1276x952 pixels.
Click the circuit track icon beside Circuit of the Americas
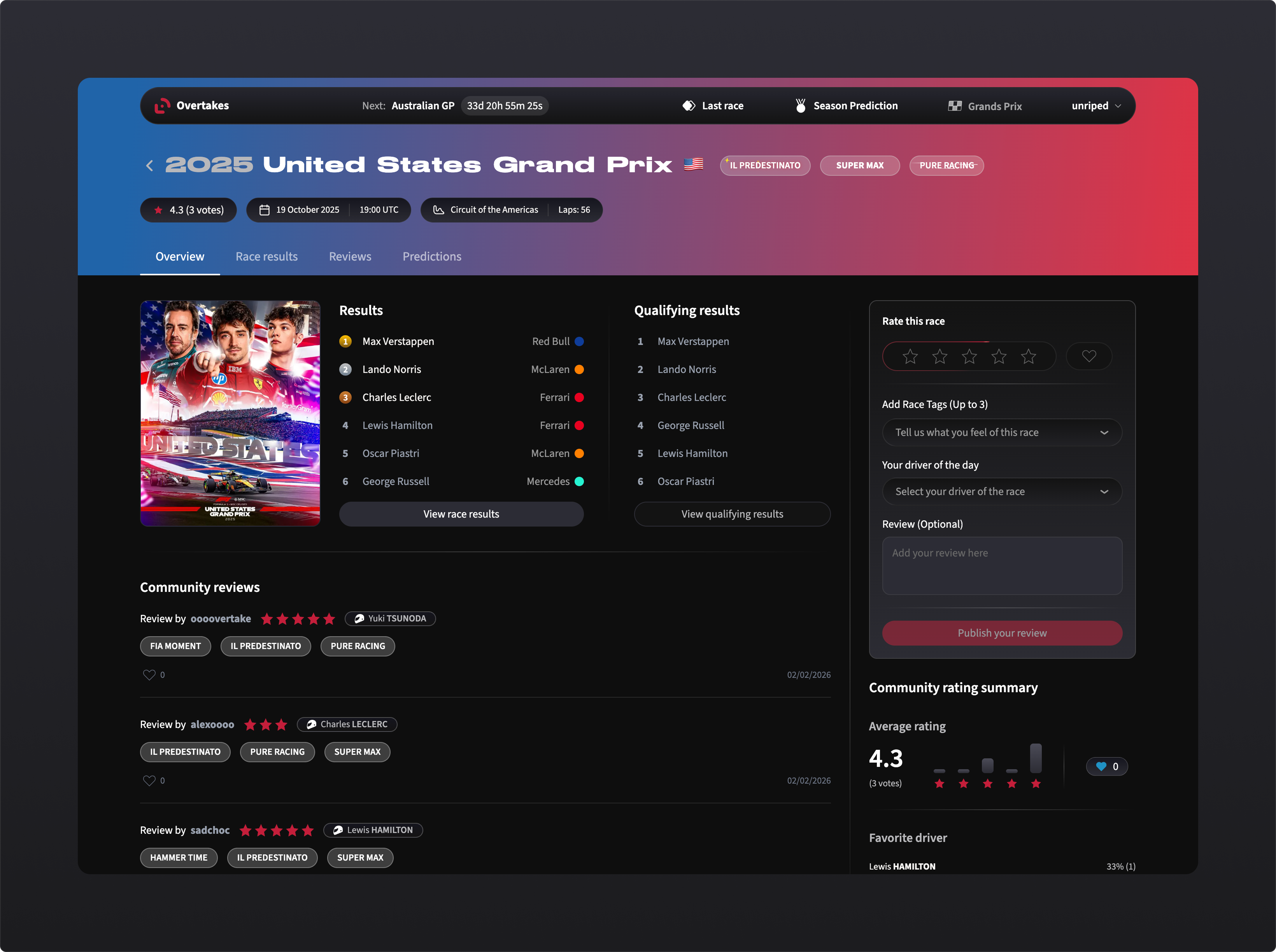click(x=438, y=210)
